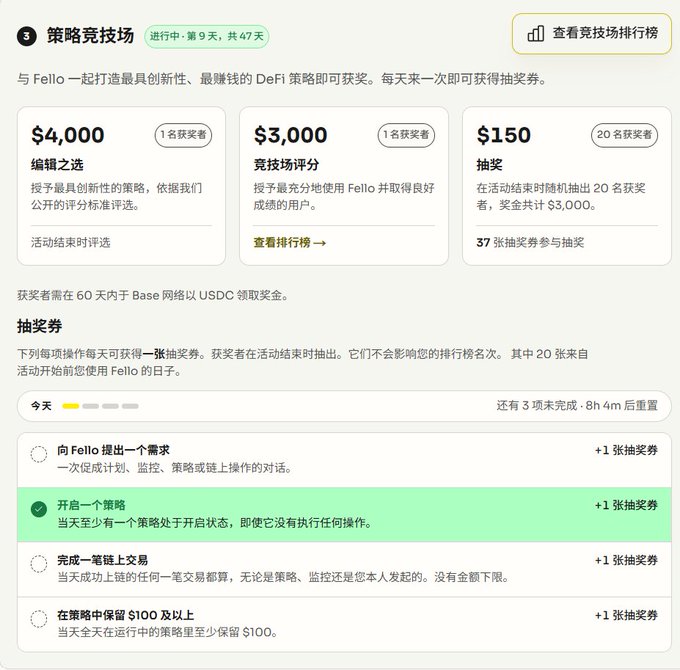This screenshot has height=670, width=680.
Task: Toggle the 向 Fello 提出一个需求 task circle
Action: (x=39, y=454)
